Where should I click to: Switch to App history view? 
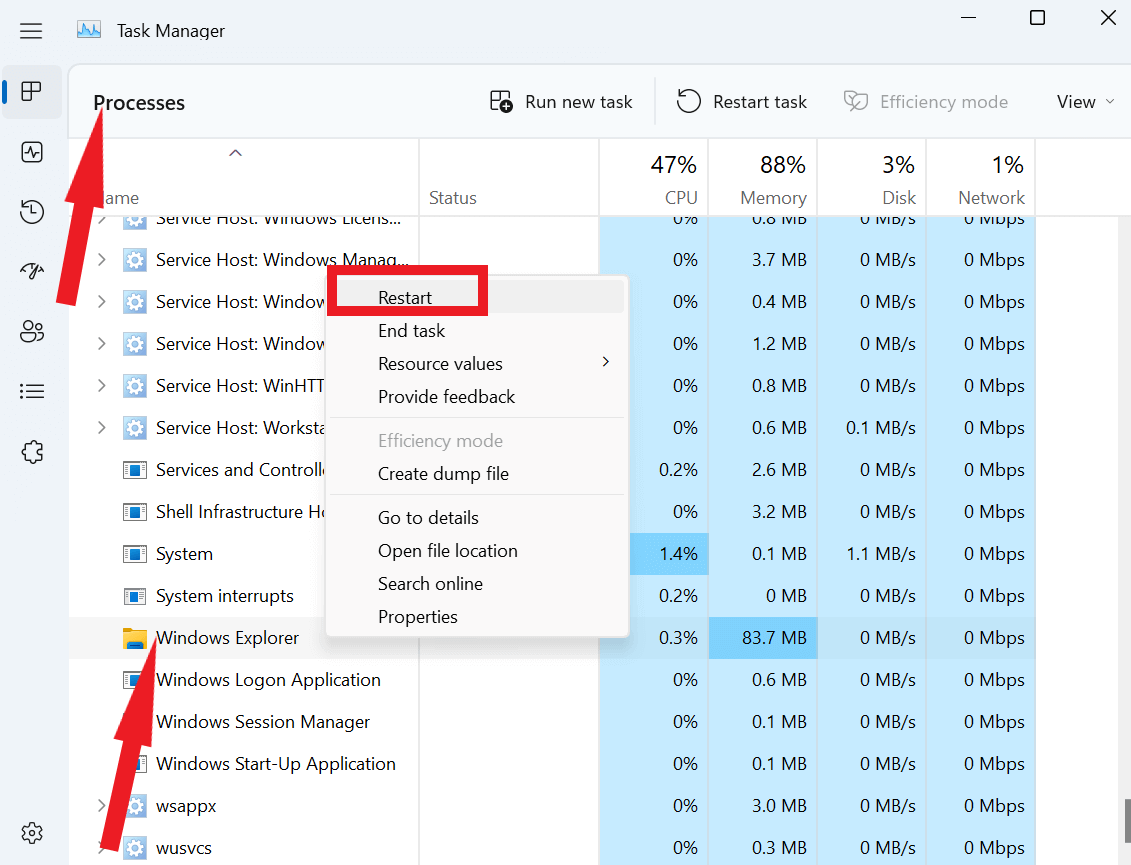[x=31, y=211]
